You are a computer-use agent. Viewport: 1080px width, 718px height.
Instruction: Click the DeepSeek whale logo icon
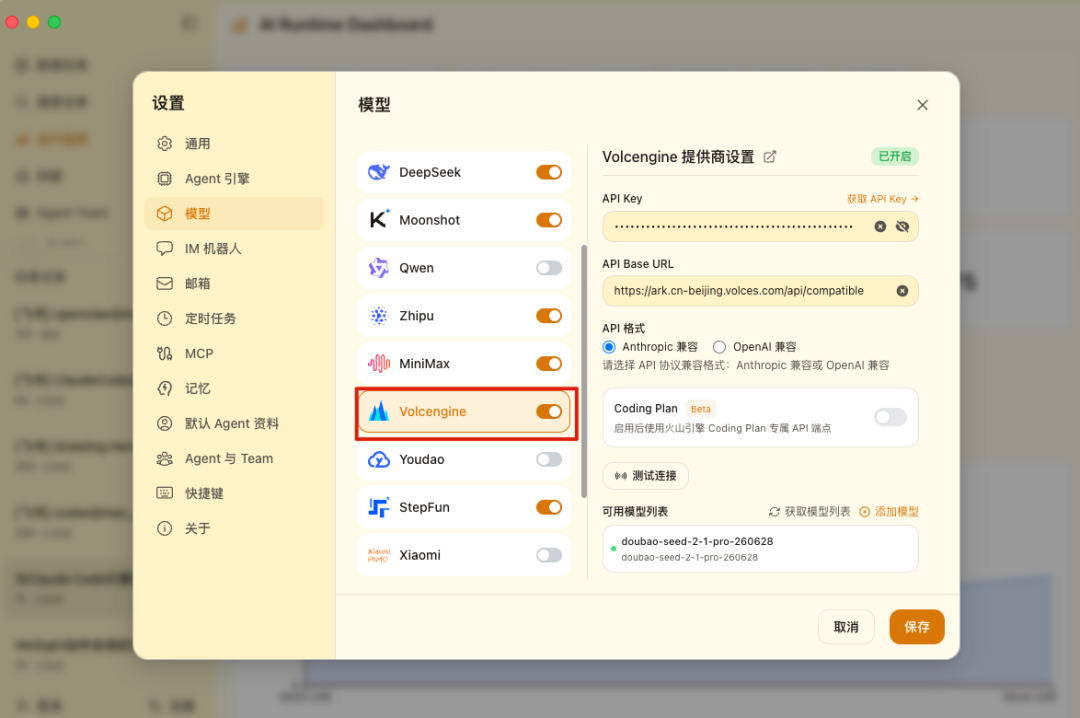click(379, 172)
